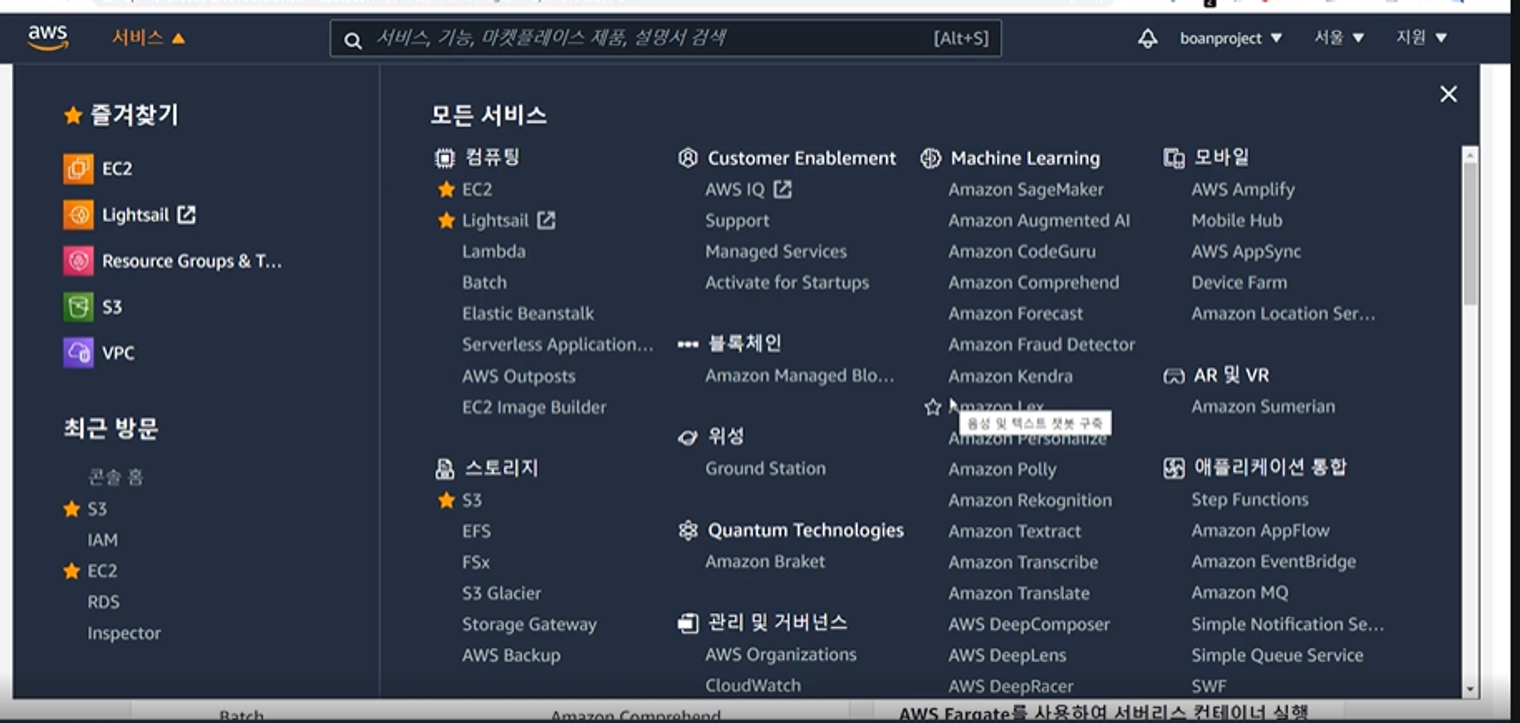
Task: Collapse the 서비스 services dropdown
Action: [148, 38]
